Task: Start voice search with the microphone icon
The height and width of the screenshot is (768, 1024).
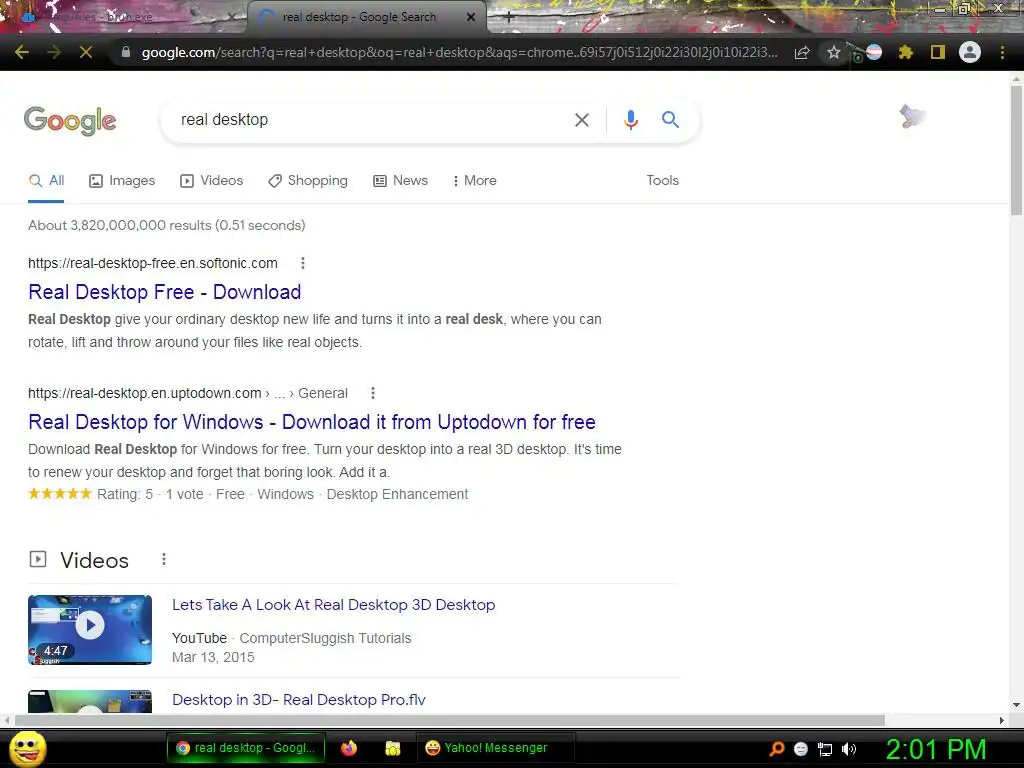Action: pyautogui.click(x=630, y=120)
